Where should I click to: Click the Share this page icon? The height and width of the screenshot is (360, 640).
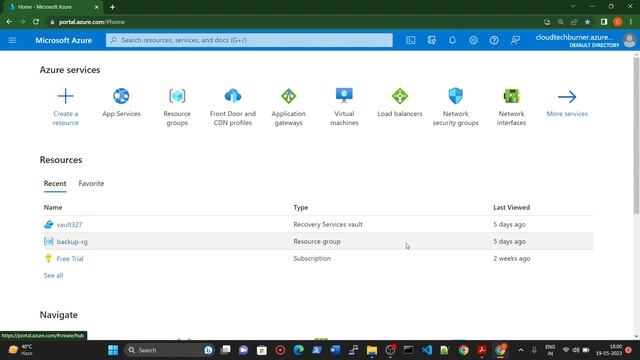574,22
